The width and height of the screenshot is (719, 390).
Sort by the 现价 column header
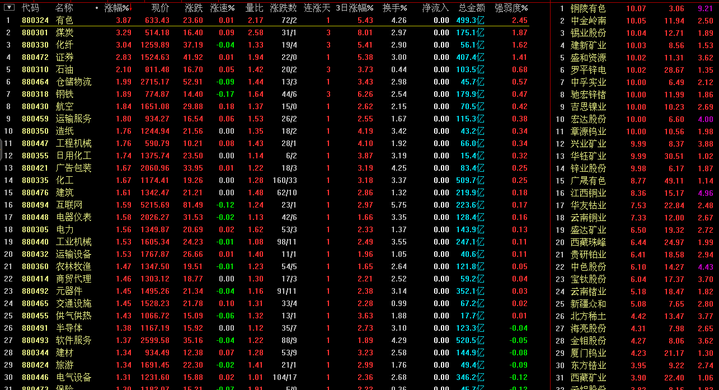160,8
